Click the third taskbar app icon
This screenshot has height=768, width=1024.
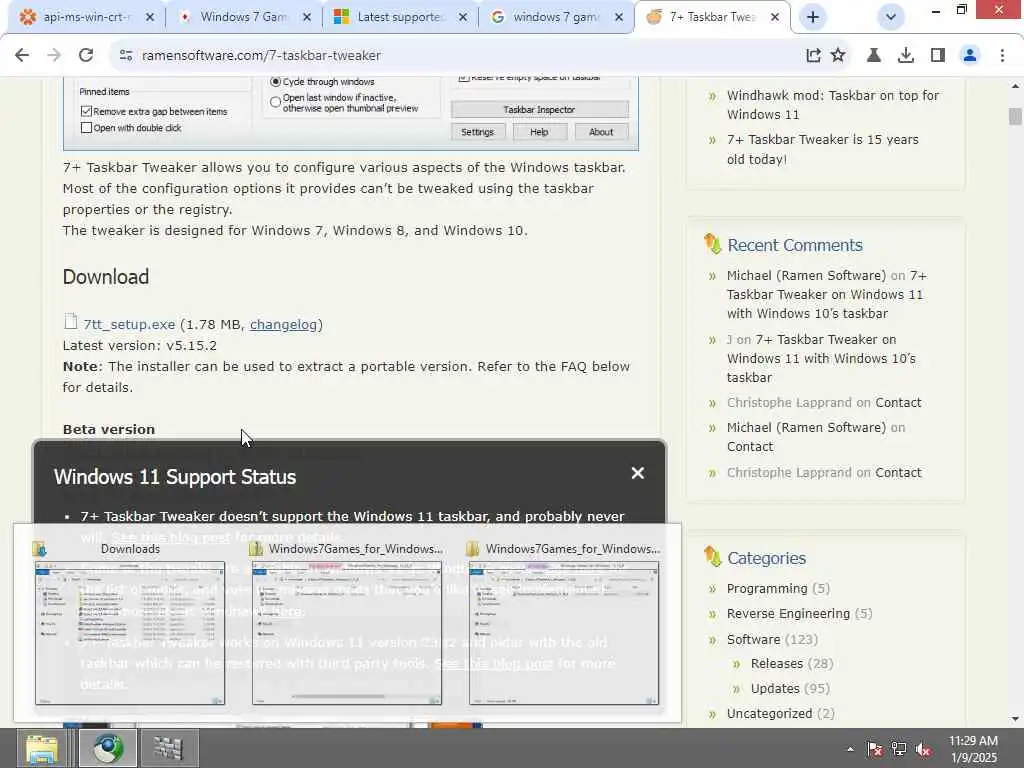169,748
